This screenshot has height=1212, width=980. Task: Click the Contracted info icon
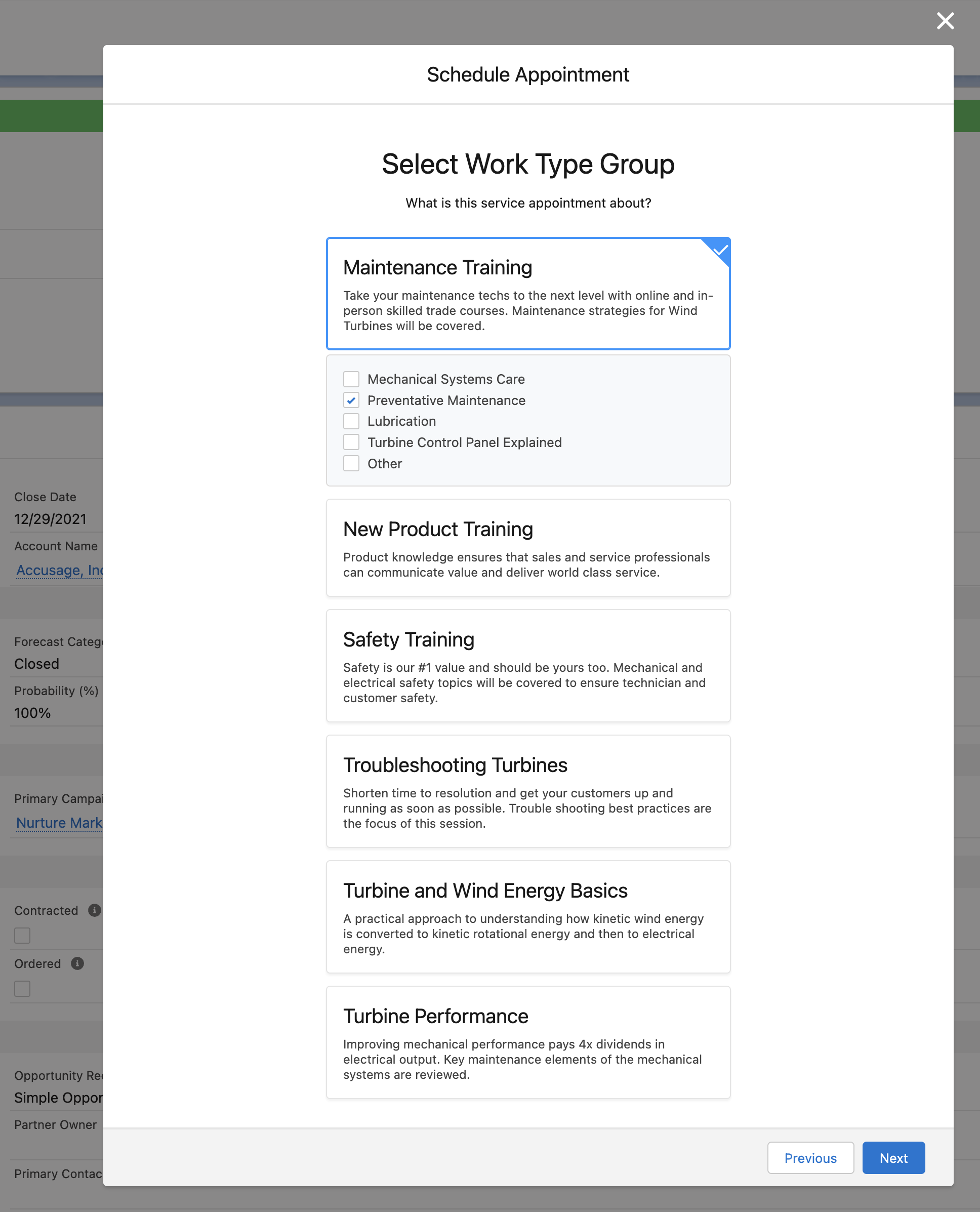[x=94, y=910]
